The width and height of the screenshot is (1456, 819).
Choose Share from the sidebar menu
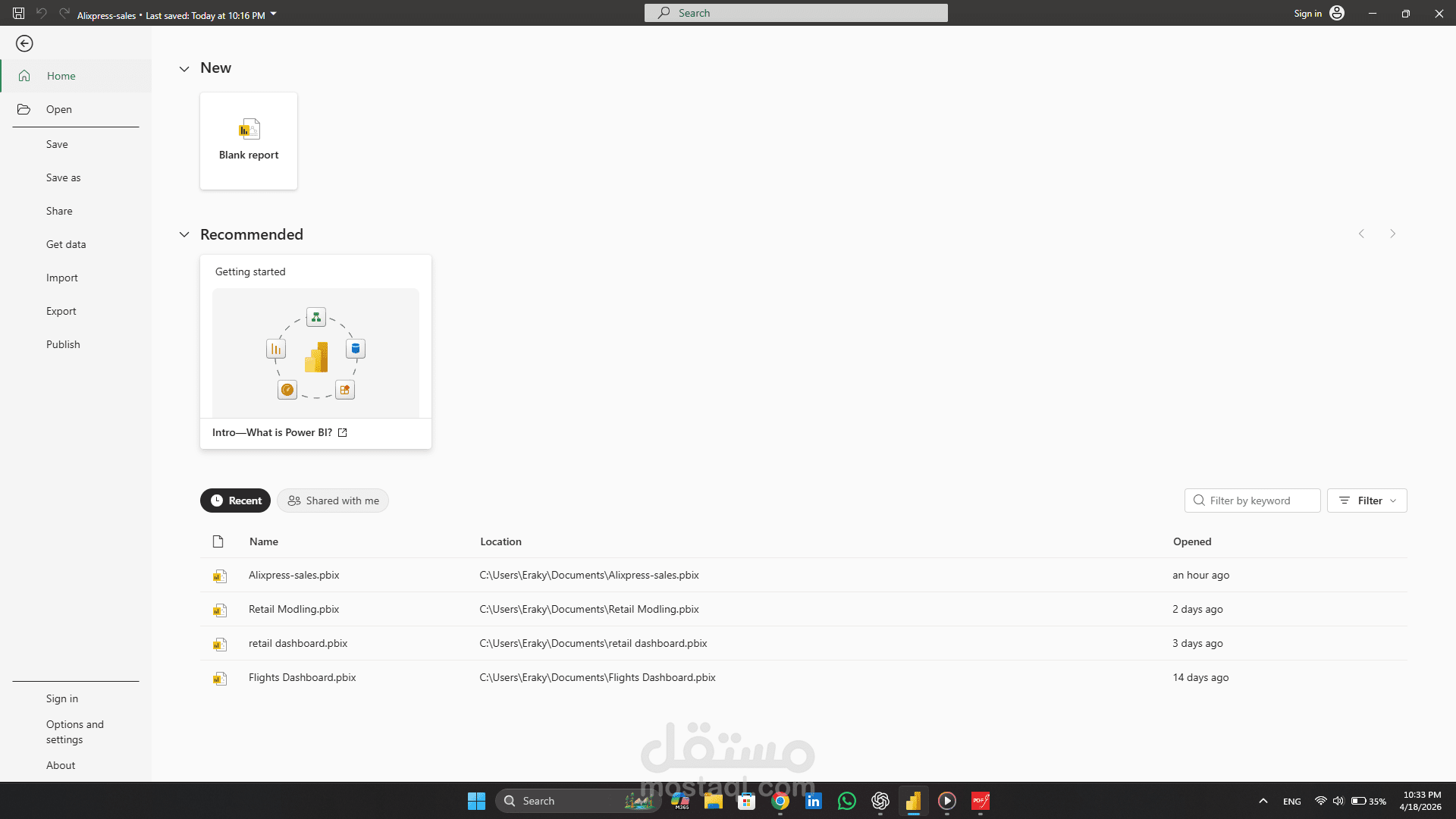click(x=59, y=211)
